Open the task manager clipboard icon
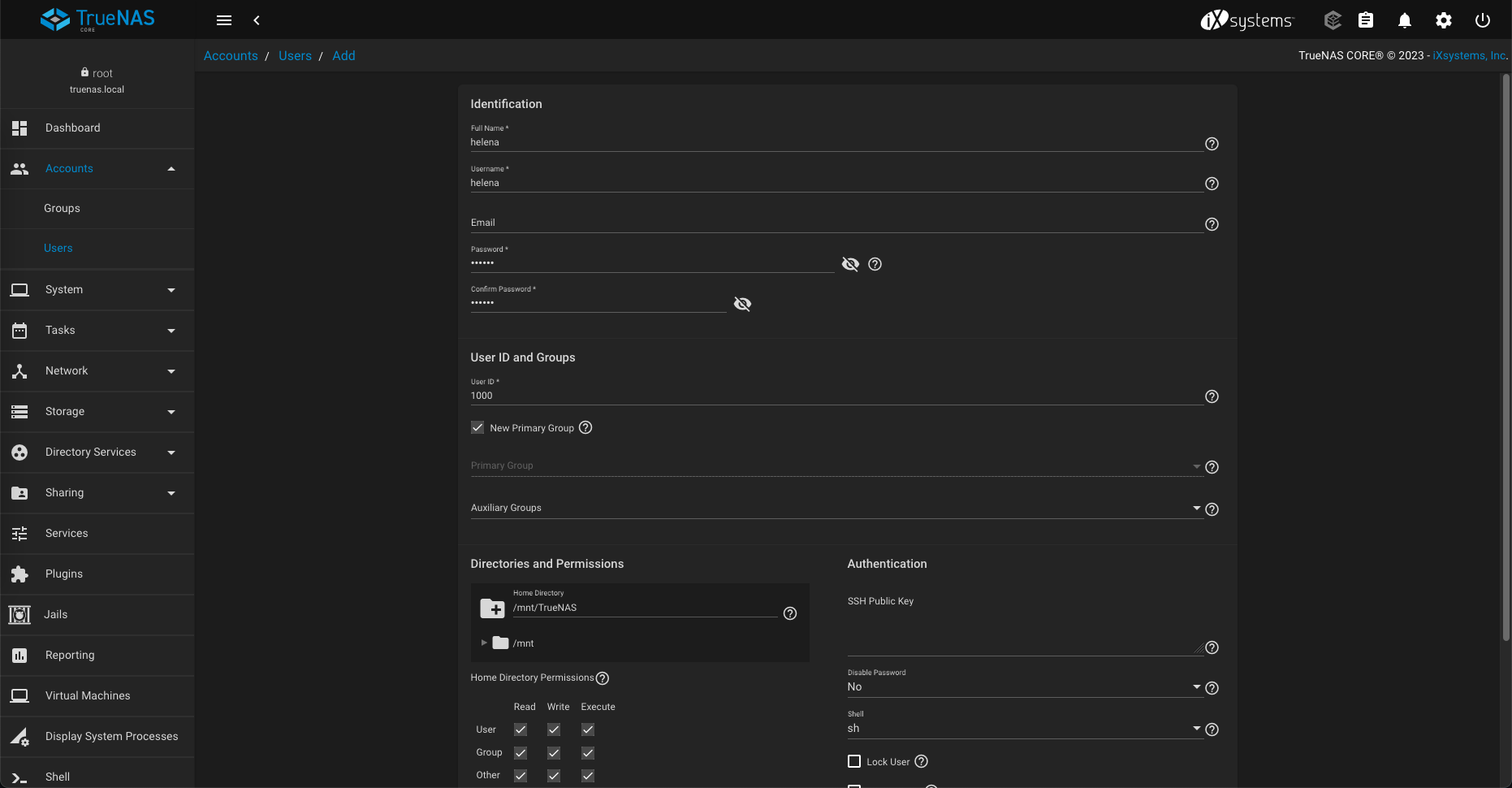This screenshot has width=1512, height=788. 1366,20
